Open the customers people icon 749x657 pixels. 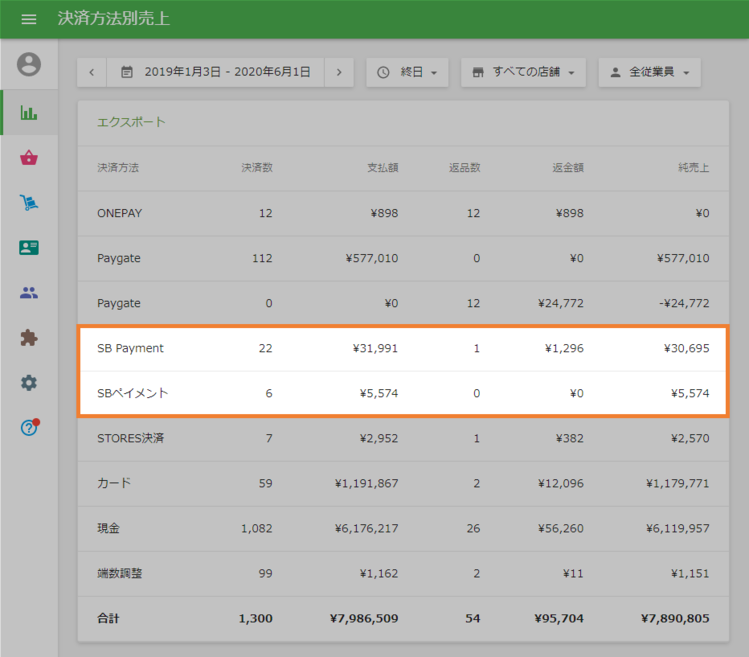coord(29,293)
